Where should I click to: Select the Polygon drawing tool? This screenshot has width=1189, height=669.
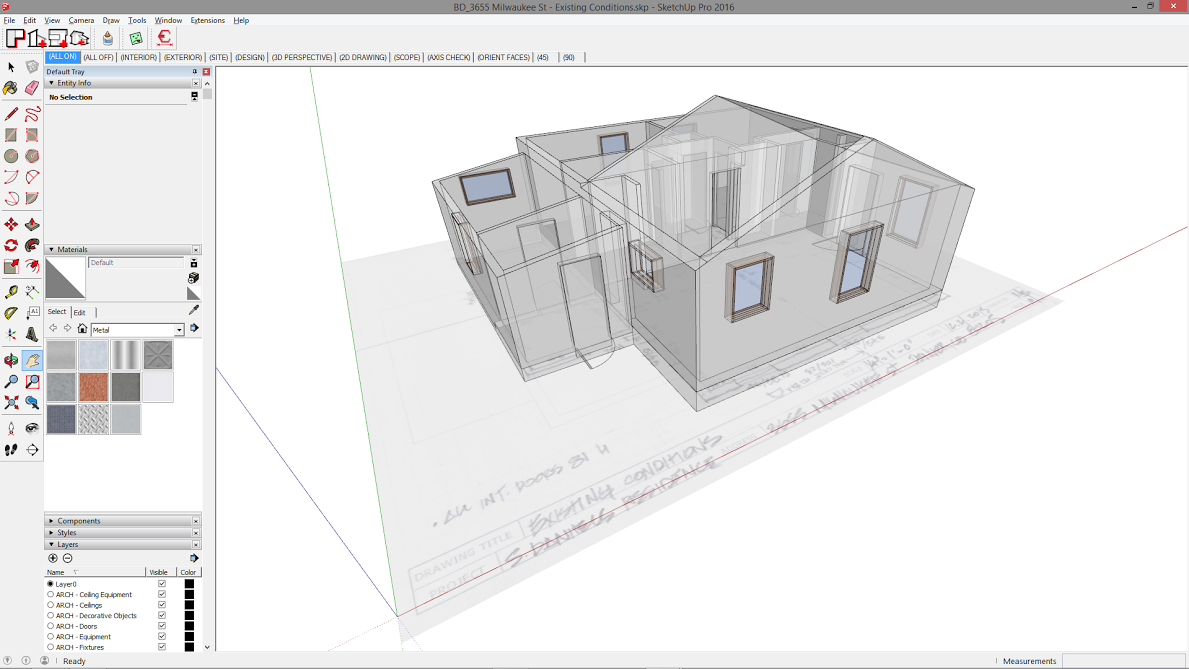32,156
